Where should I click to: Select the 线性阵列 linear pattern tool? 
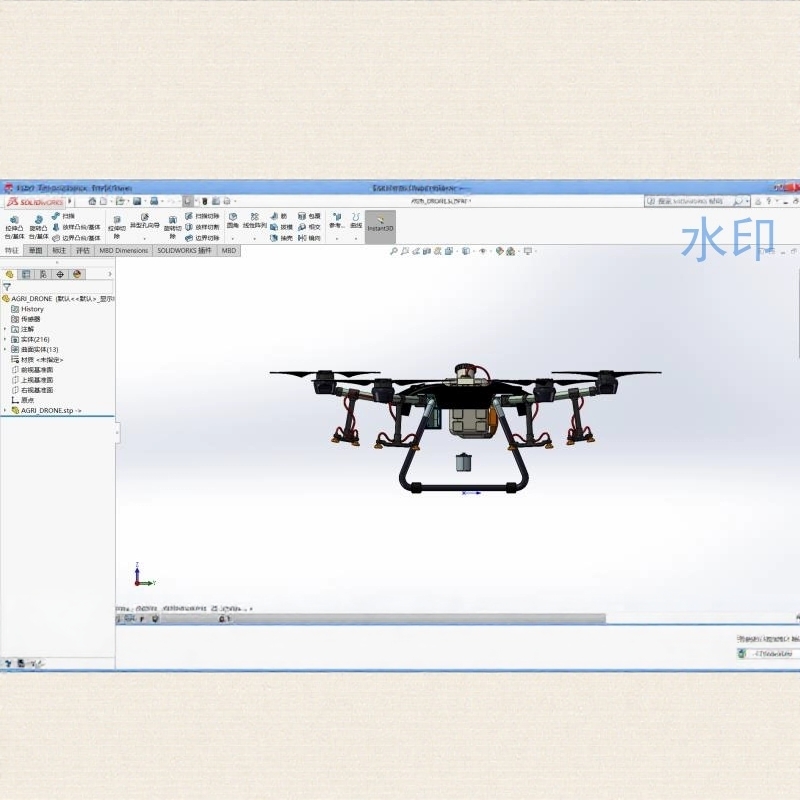pos(254,220)
